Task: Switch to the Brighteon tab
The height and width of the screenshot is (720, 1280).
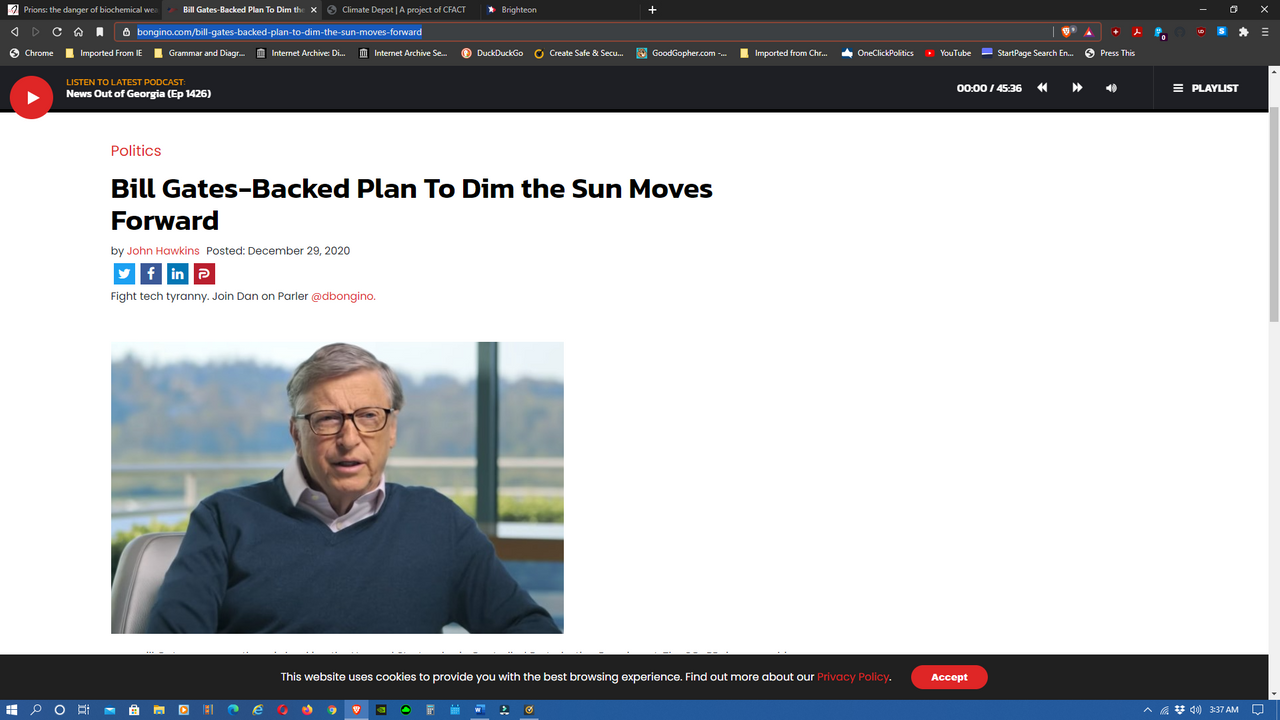Action: pyautogui.click(x=518, y=10)
